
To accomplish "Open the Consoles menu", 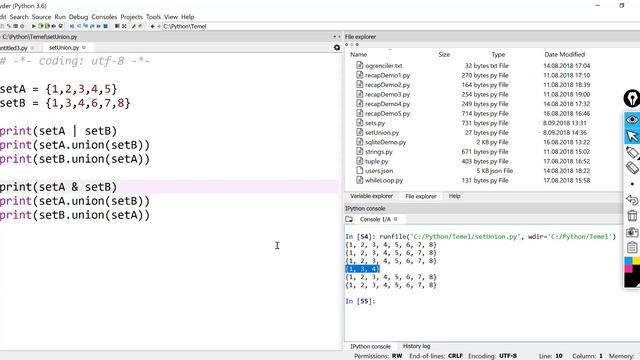I will (x=104, y=17).
